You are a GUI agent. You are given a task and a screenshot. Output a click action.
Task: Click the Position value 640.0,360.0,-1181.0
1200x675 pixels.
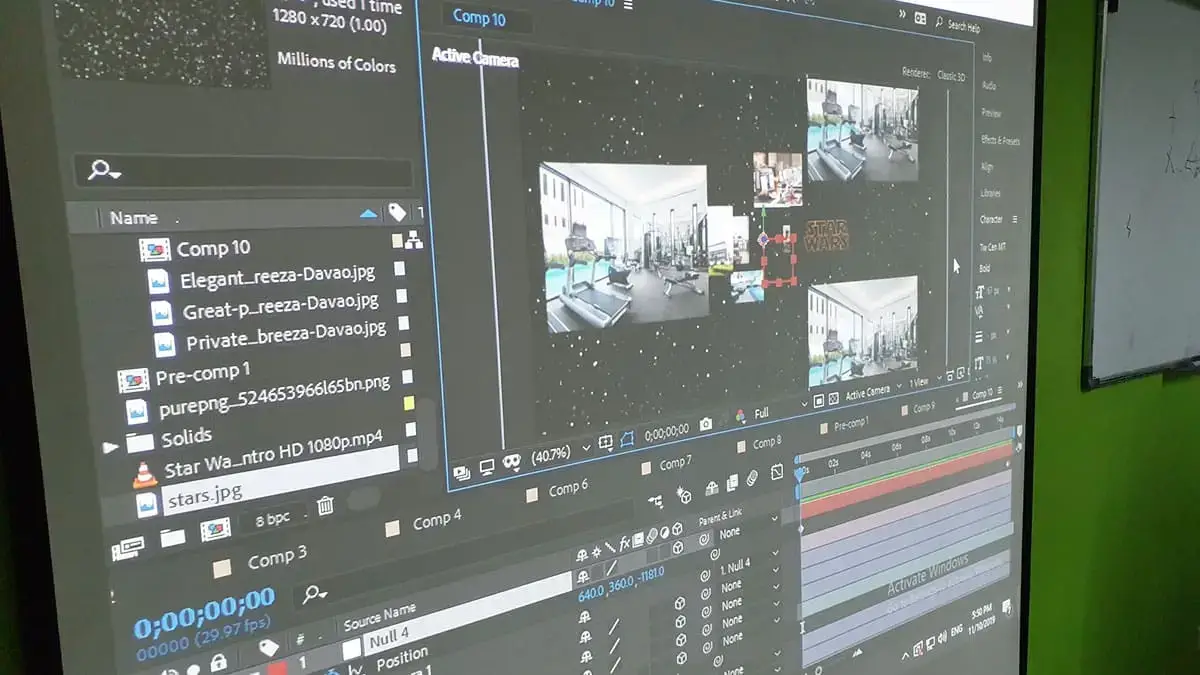pos(621,583)
